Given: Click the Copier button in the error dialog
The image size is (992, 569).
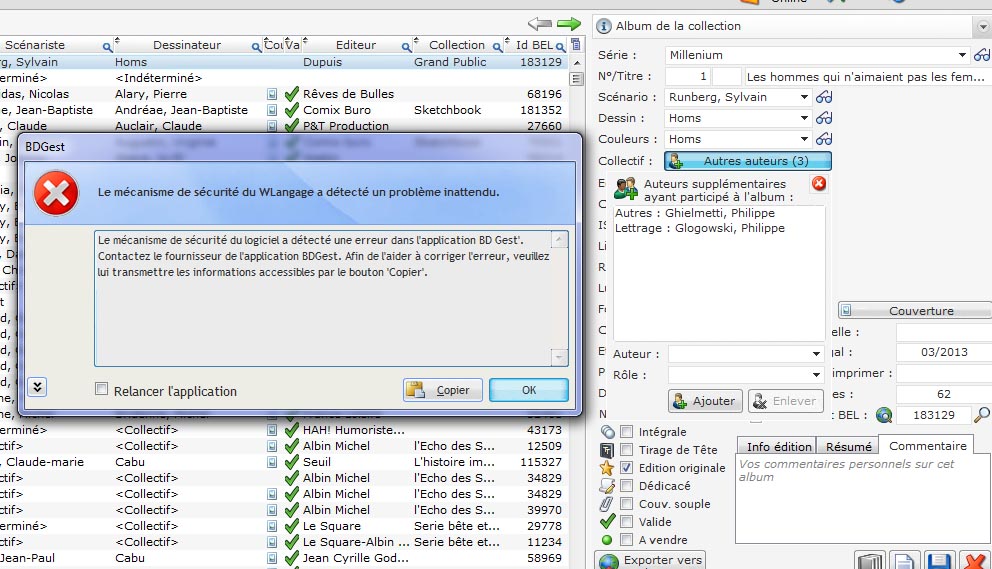Looking at the screenshot, I should click(x=443, y=390).
